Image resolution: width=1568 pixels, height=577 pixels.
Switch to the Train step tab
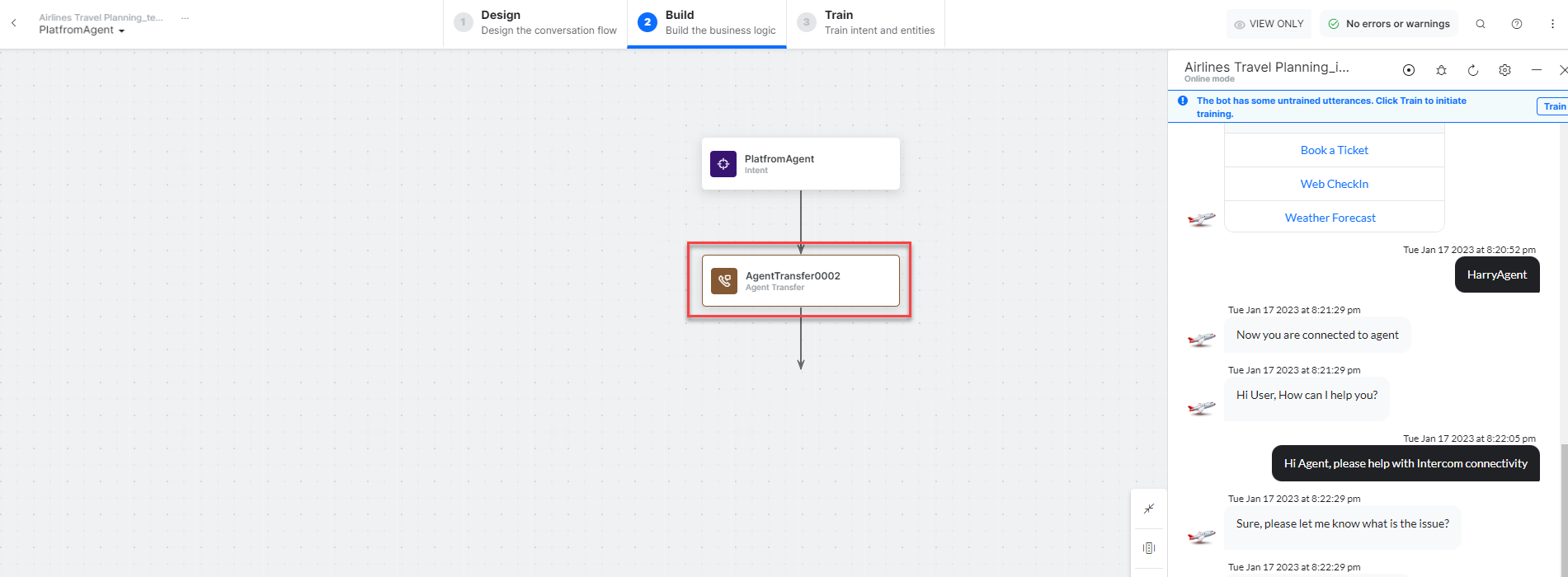click(865, 23)
